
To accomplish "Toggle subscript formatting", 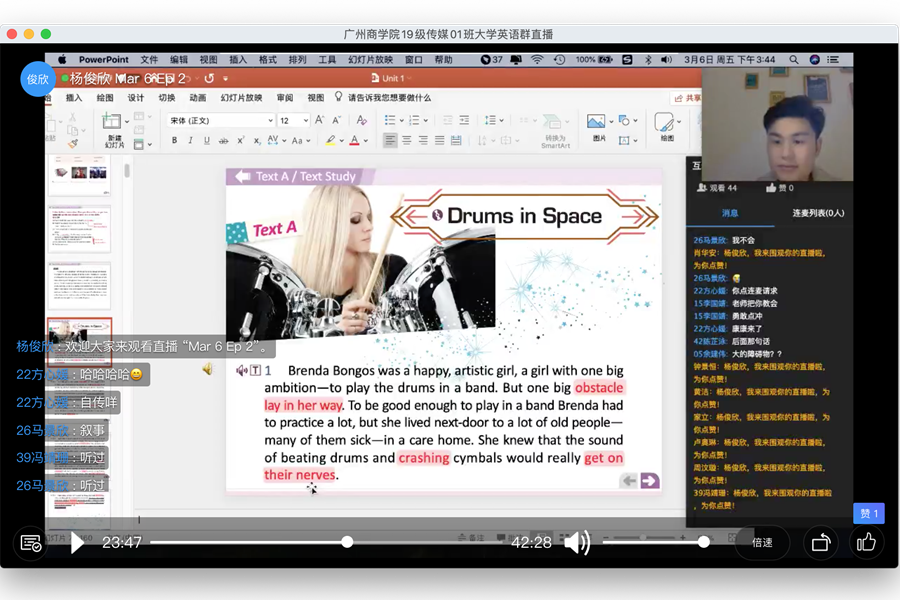I will [x=257, y=141].
